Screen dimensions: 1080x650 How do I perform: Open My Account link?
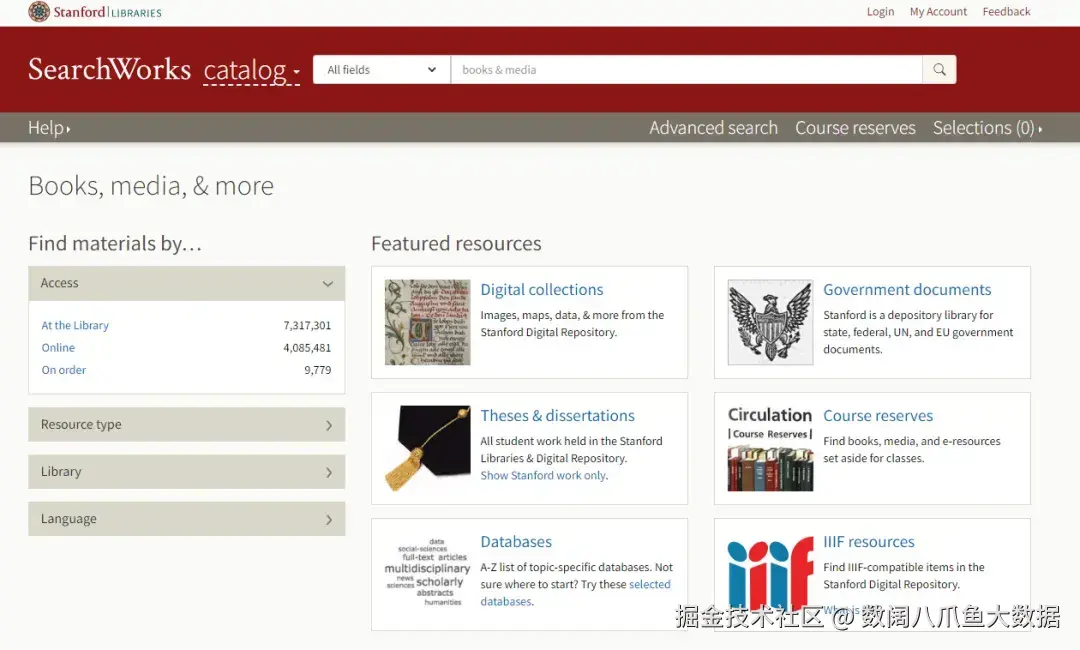pyautogui.click(x=938, y=12)
